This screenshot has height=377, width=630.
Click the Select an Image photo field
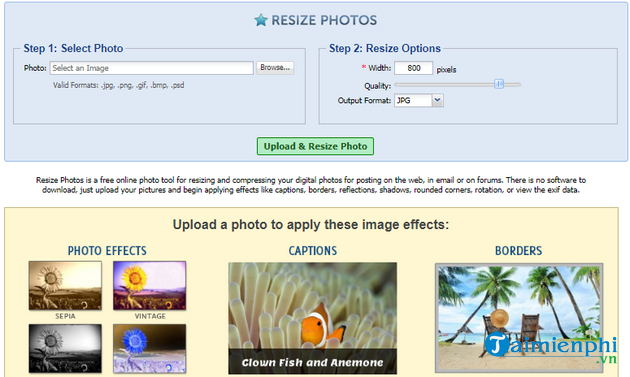tap(152, 68)
